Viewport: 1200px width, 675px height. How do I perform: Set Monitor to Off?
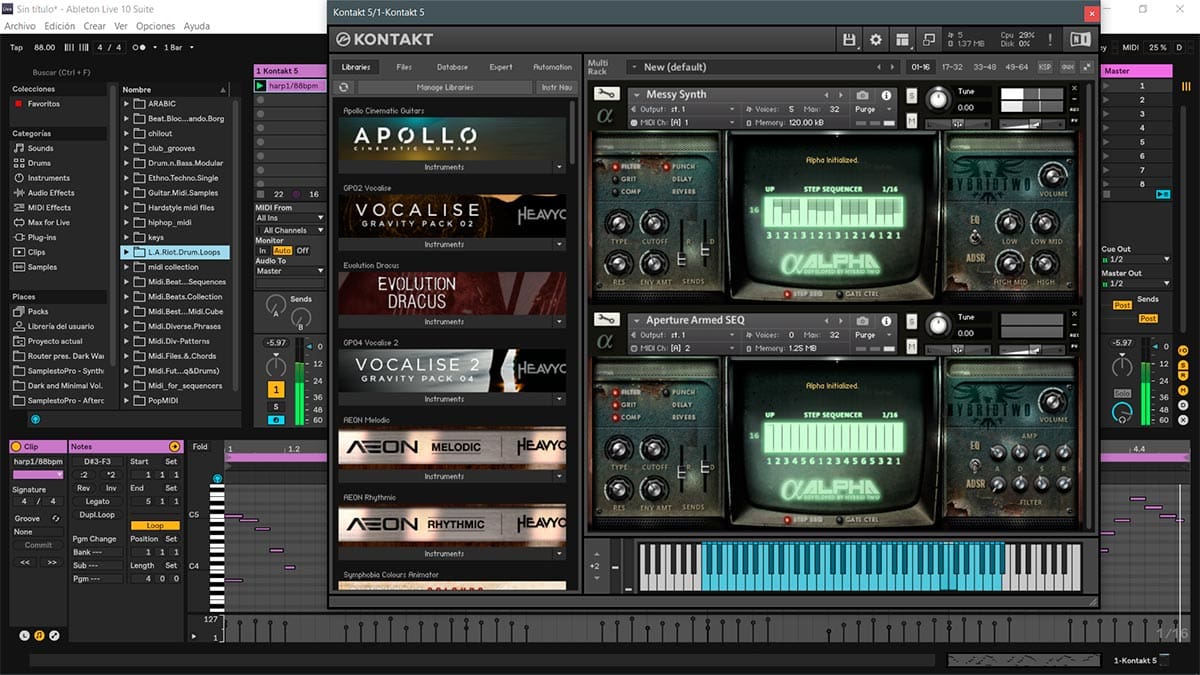[302, 250]
